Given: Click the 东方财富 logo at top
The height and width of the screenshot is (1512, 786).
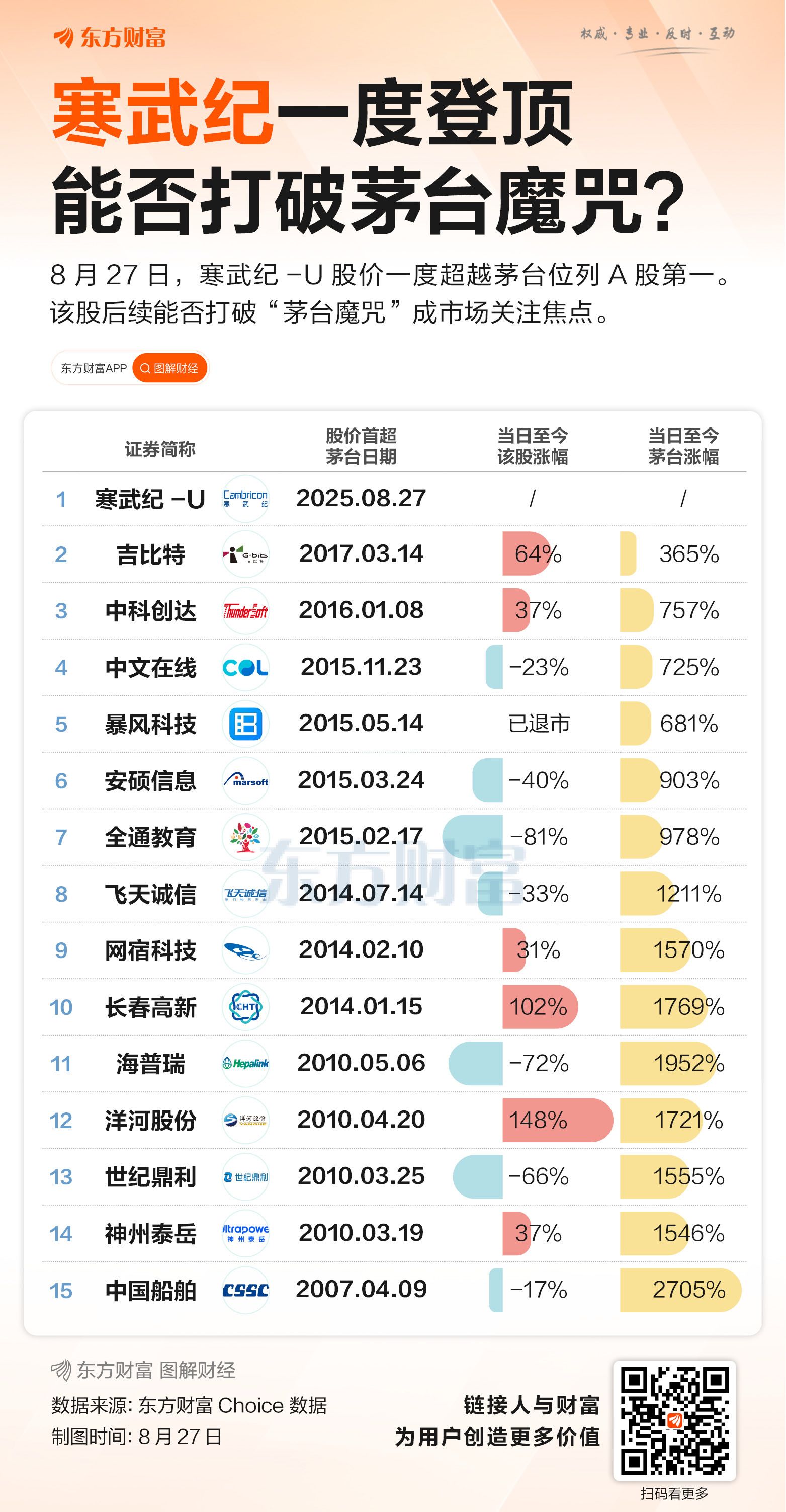Looking at the screenshot, I should pos(110,38).
